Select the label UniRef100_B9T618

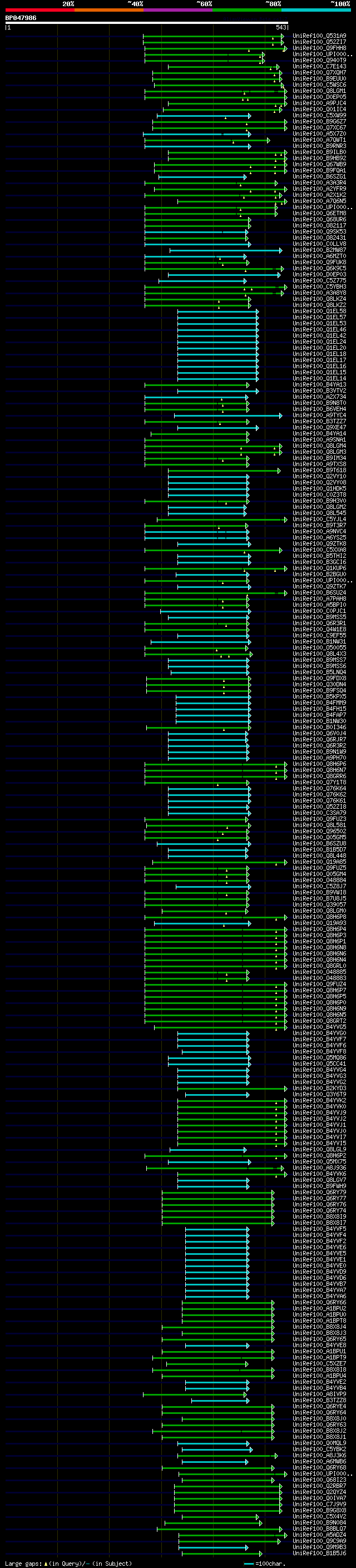(x=319, y=471)
